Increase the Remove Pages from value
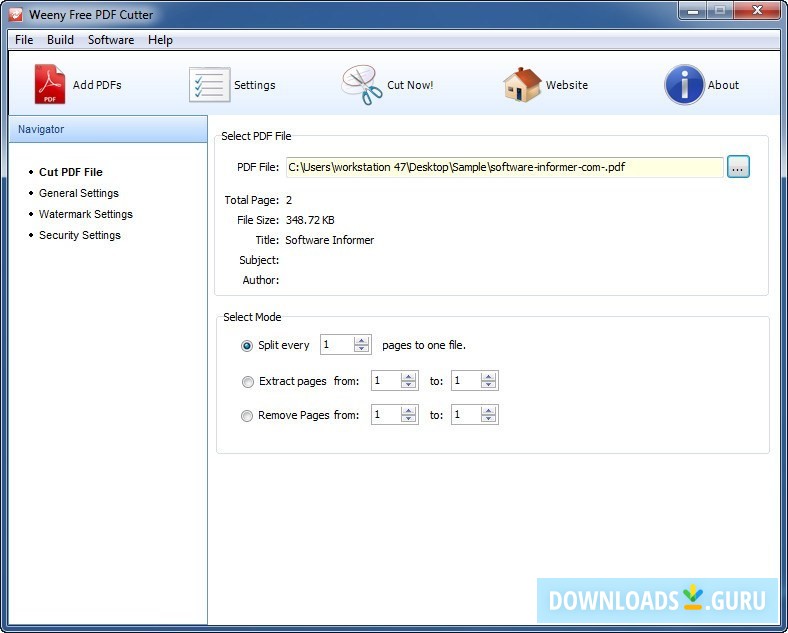This screenshot has width=788, height=633. click(x=409, y=410)
